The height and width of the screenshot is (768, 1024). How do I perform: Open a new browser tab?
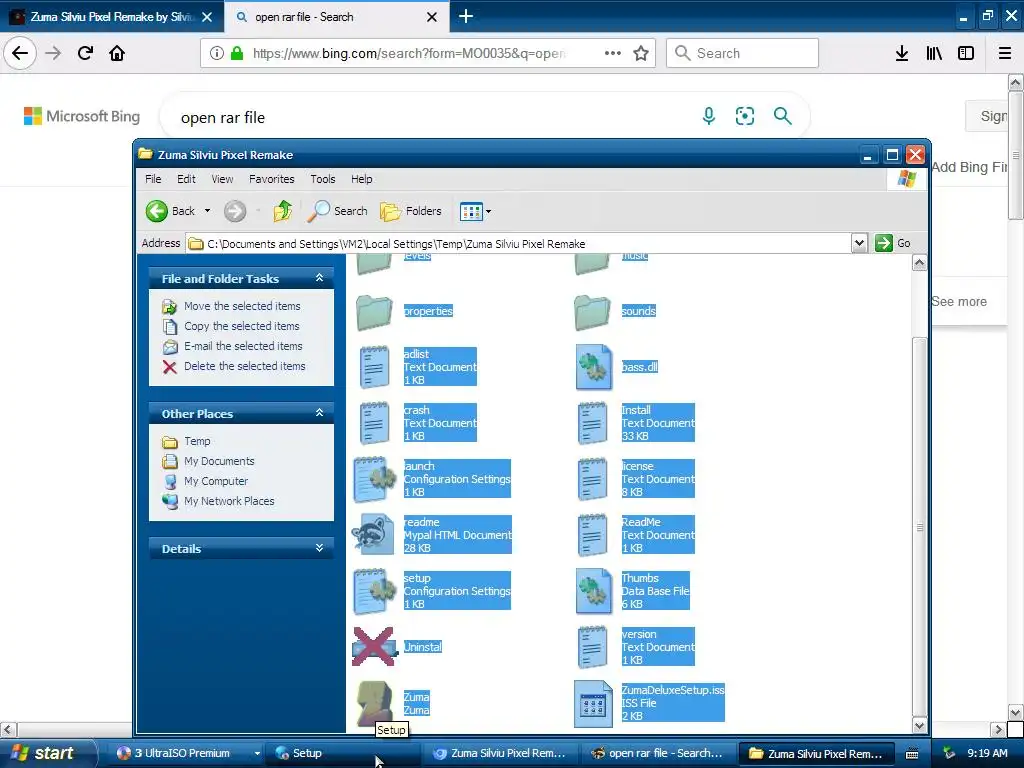pyautogui.click(x=466, y=16)
